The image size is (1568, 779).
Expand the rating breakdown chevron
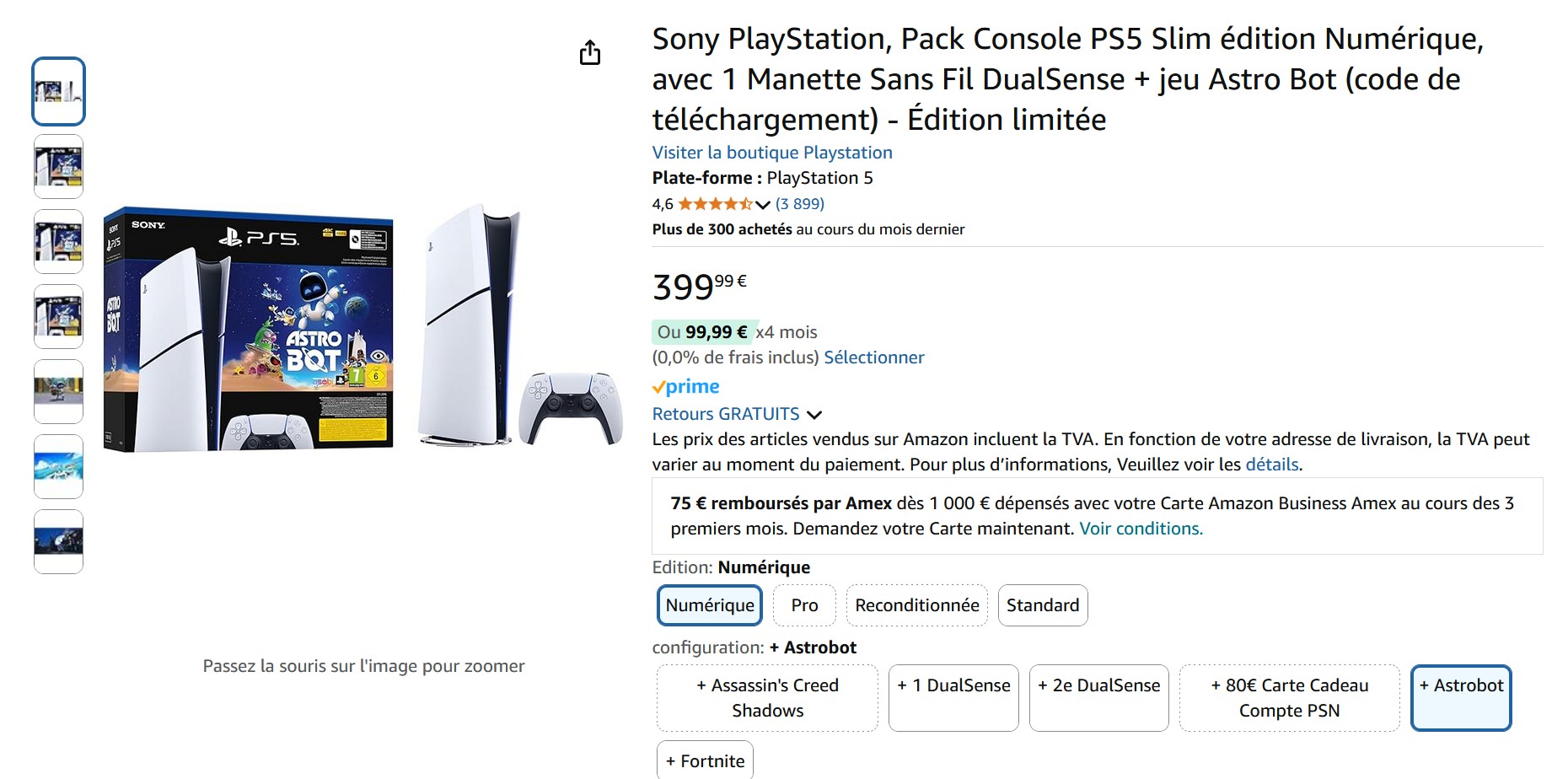763,205
